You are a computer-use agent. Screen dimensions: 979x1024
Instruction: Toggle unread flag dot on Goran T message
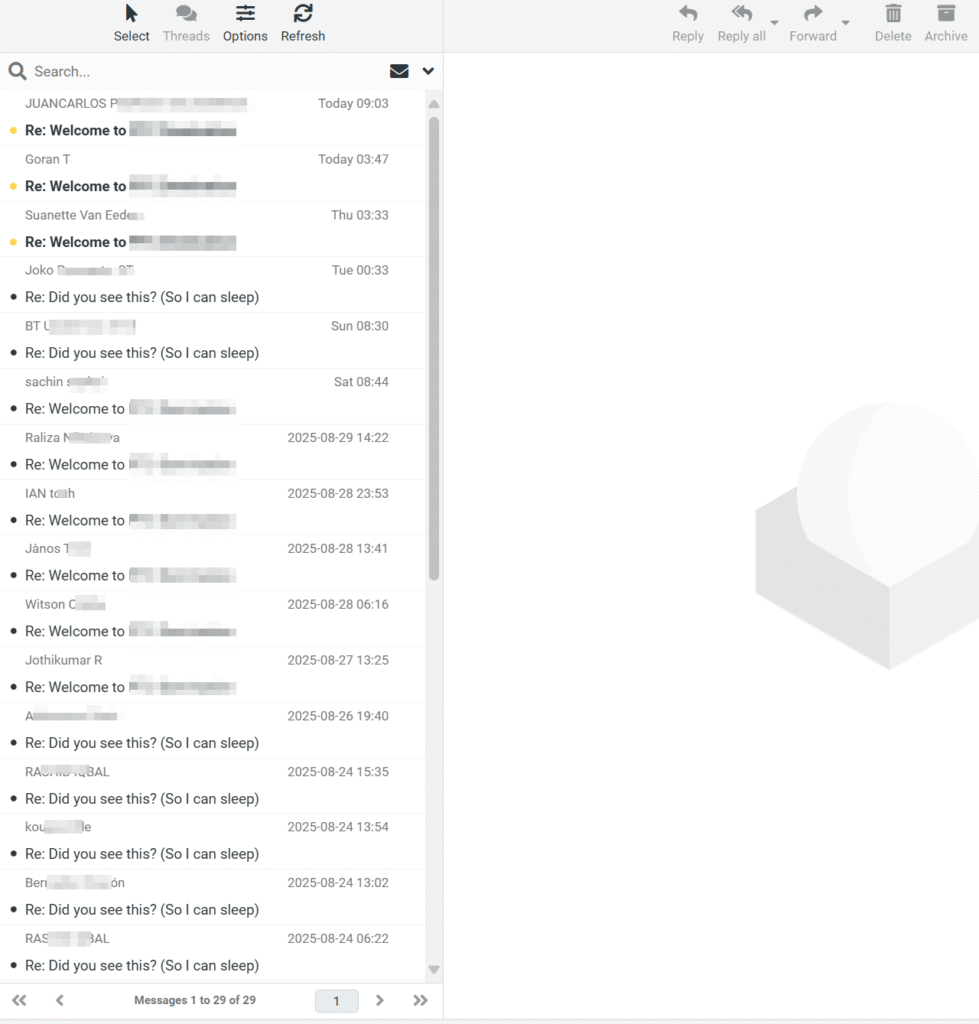click(13, 187)
